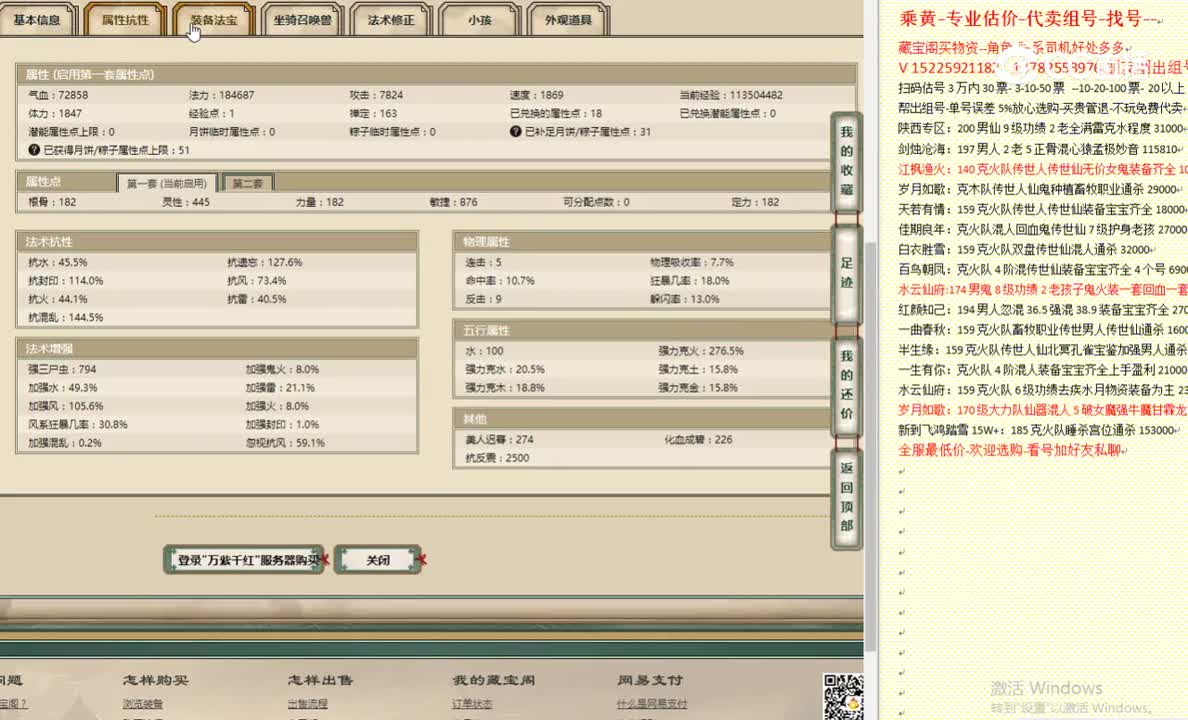Click the 五行属性 section header
The height and width of the screenshot is (720, 1188).
click(x=642, y=330)
